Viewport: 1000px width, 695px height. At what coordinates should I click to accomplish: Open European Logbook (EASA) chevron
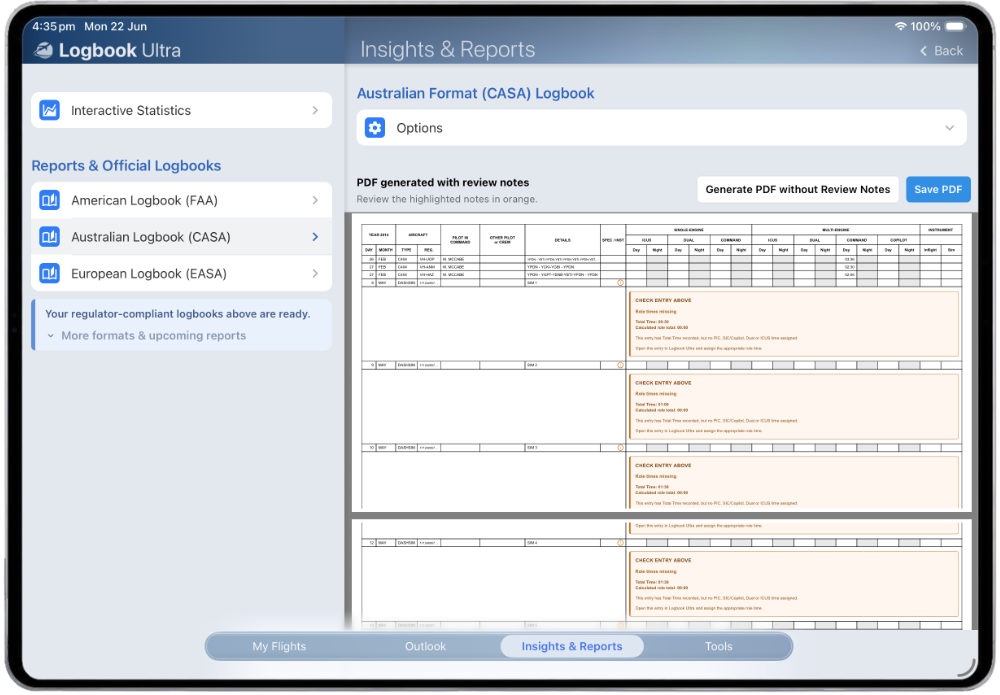point(315,274)
